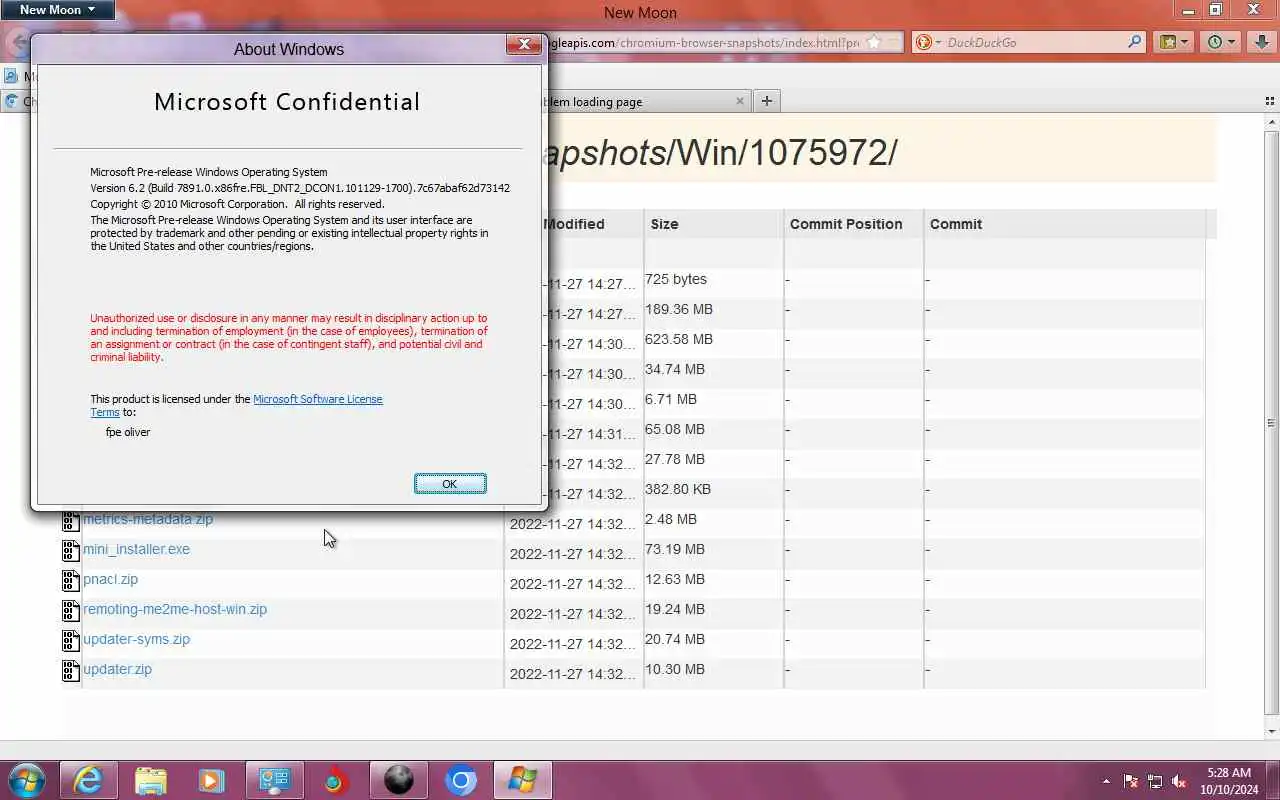Open the metrics-metadata.zip link

point(148,519)
